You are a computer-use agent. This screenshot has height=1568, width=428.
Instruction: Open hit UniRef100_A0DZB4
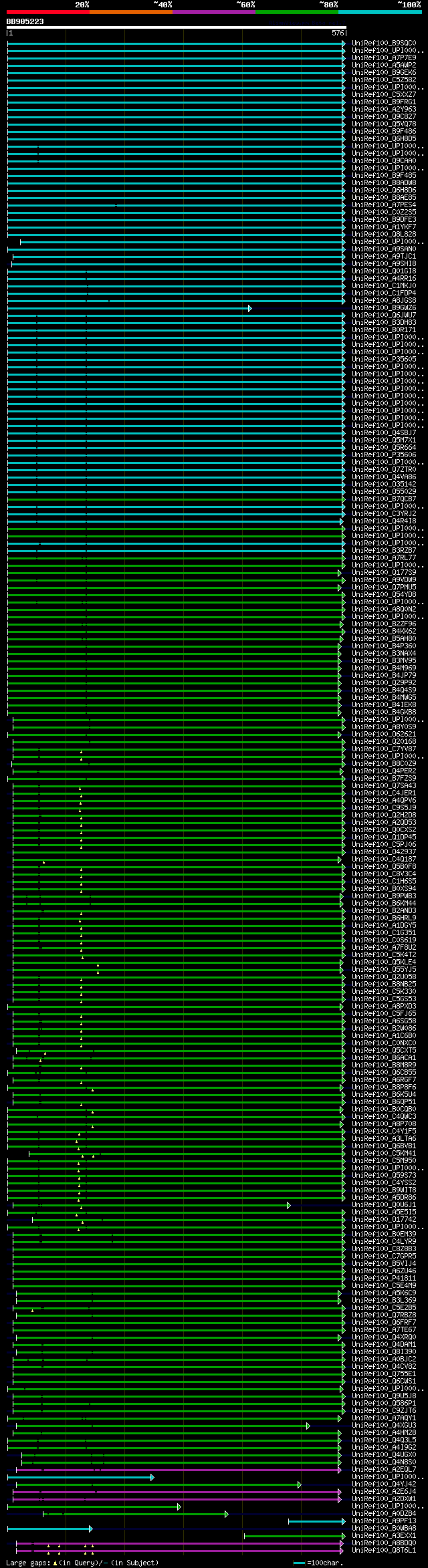384,1513
